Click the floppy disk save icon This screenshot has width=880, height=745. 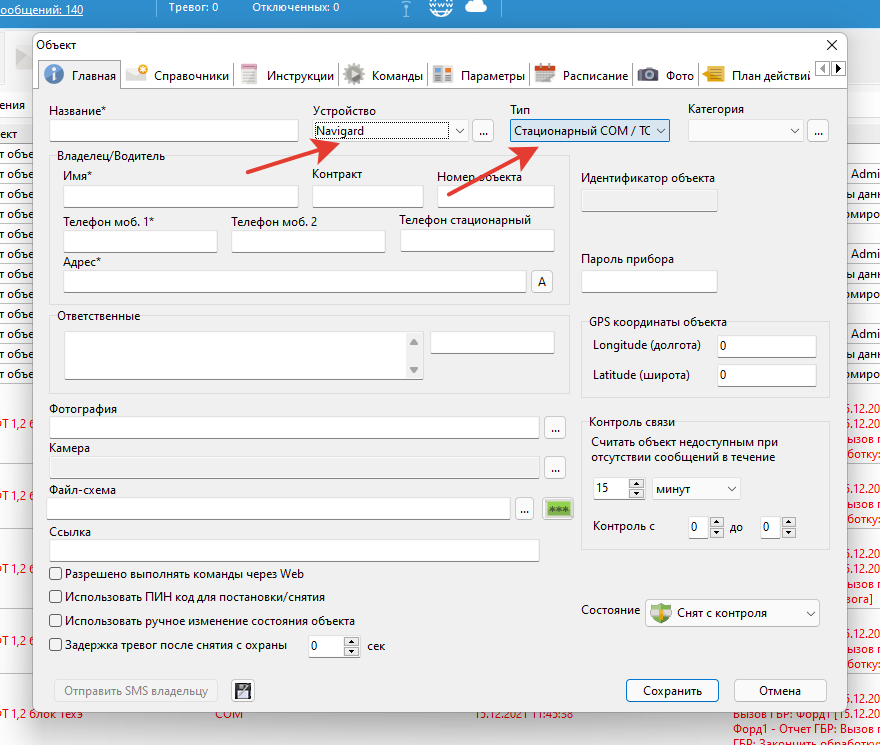point(243,691)
